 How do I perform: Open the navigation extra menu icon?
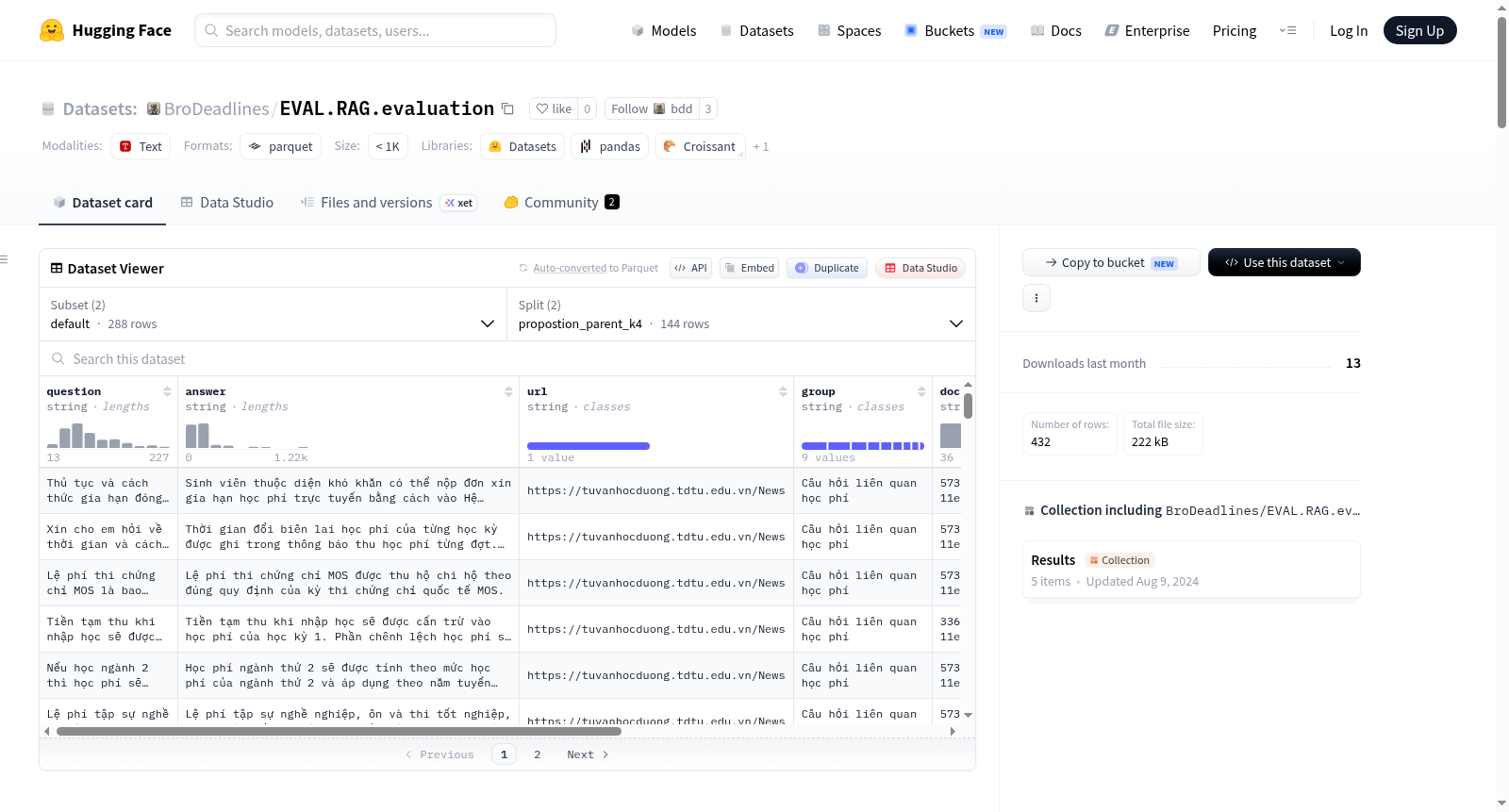point(1287,30)
